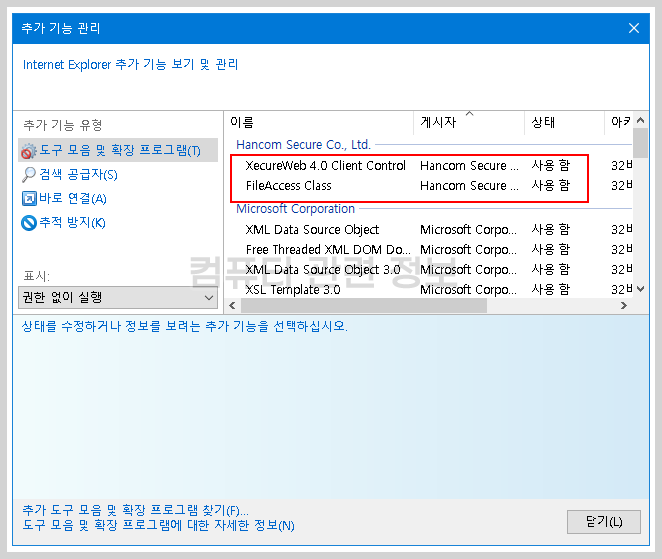Click 사용 함 status of FileAccess Class
Image resolution: width=662 pixels, height=559 pixels.
coord(551,186)
